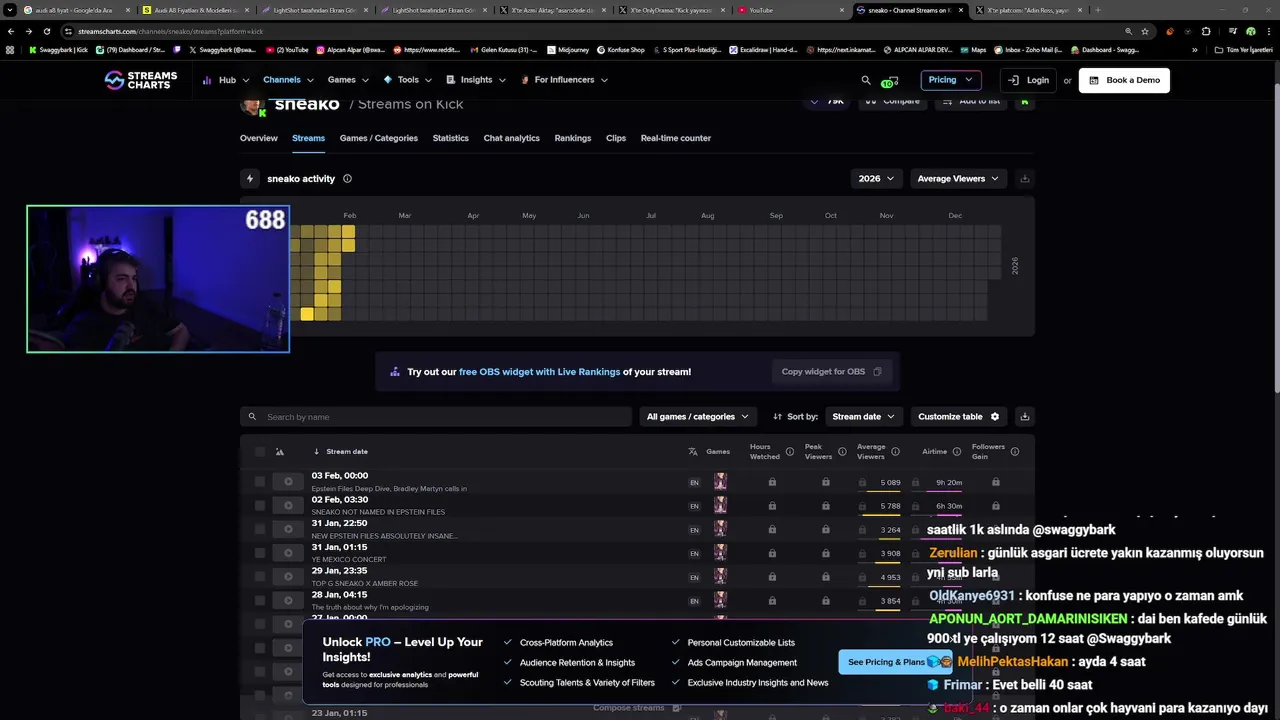Switch to the Real-time counter tab
This screenshot has width=1280, height=720.
click(x=676, y=138)
